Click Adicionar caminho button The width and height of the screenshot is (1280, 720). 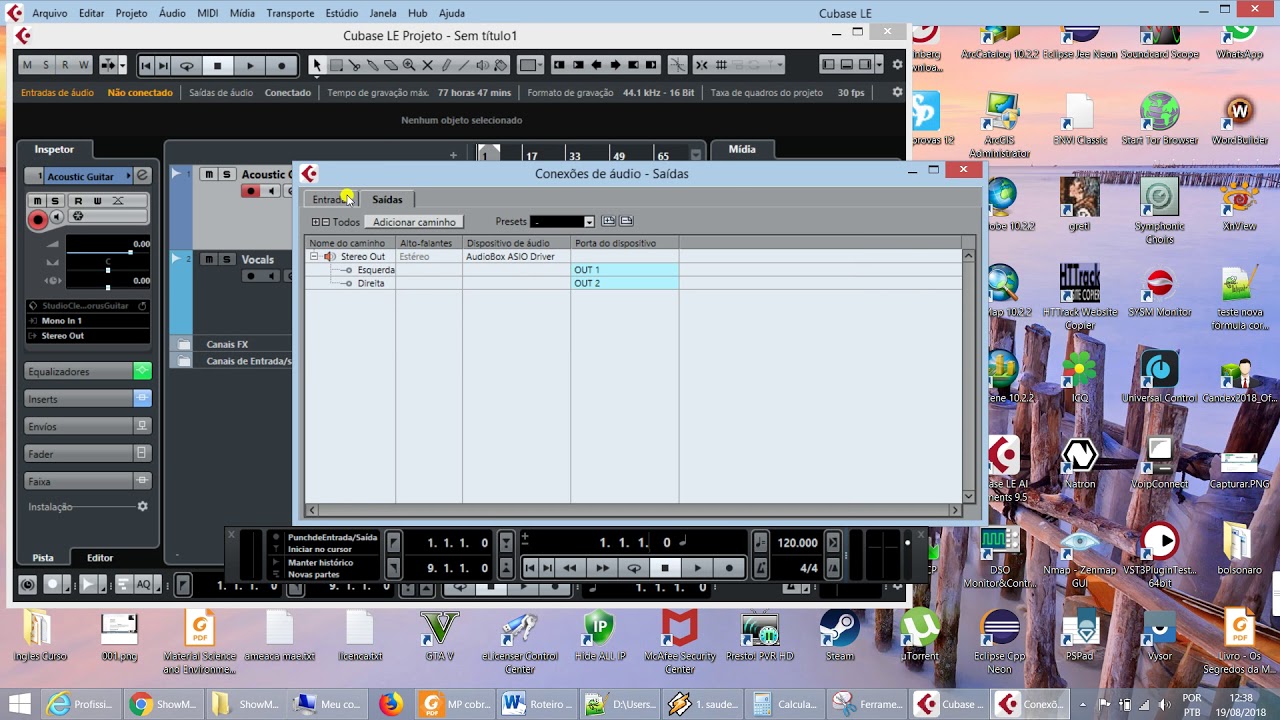point(414,222)
